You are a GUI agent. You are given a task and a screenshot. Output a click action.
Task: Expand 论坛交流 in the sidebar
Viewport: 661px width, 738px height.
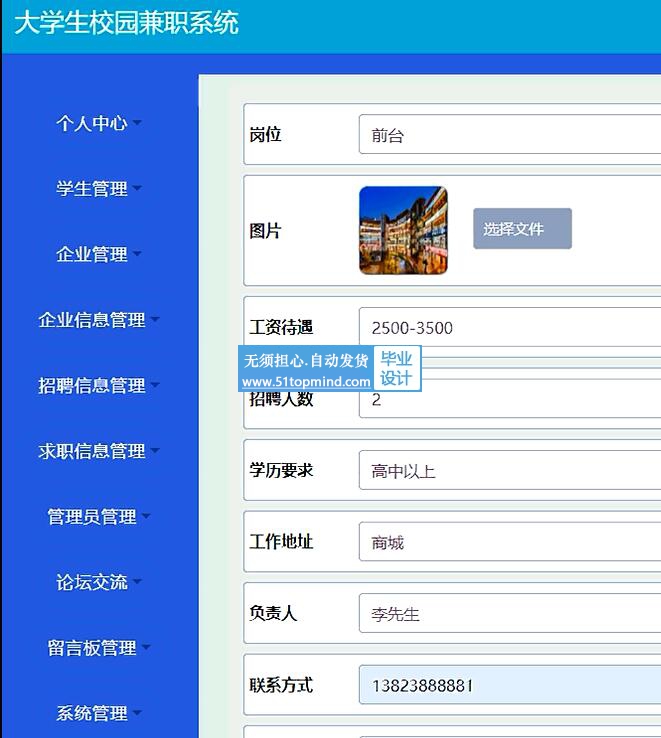coord(98,582)
